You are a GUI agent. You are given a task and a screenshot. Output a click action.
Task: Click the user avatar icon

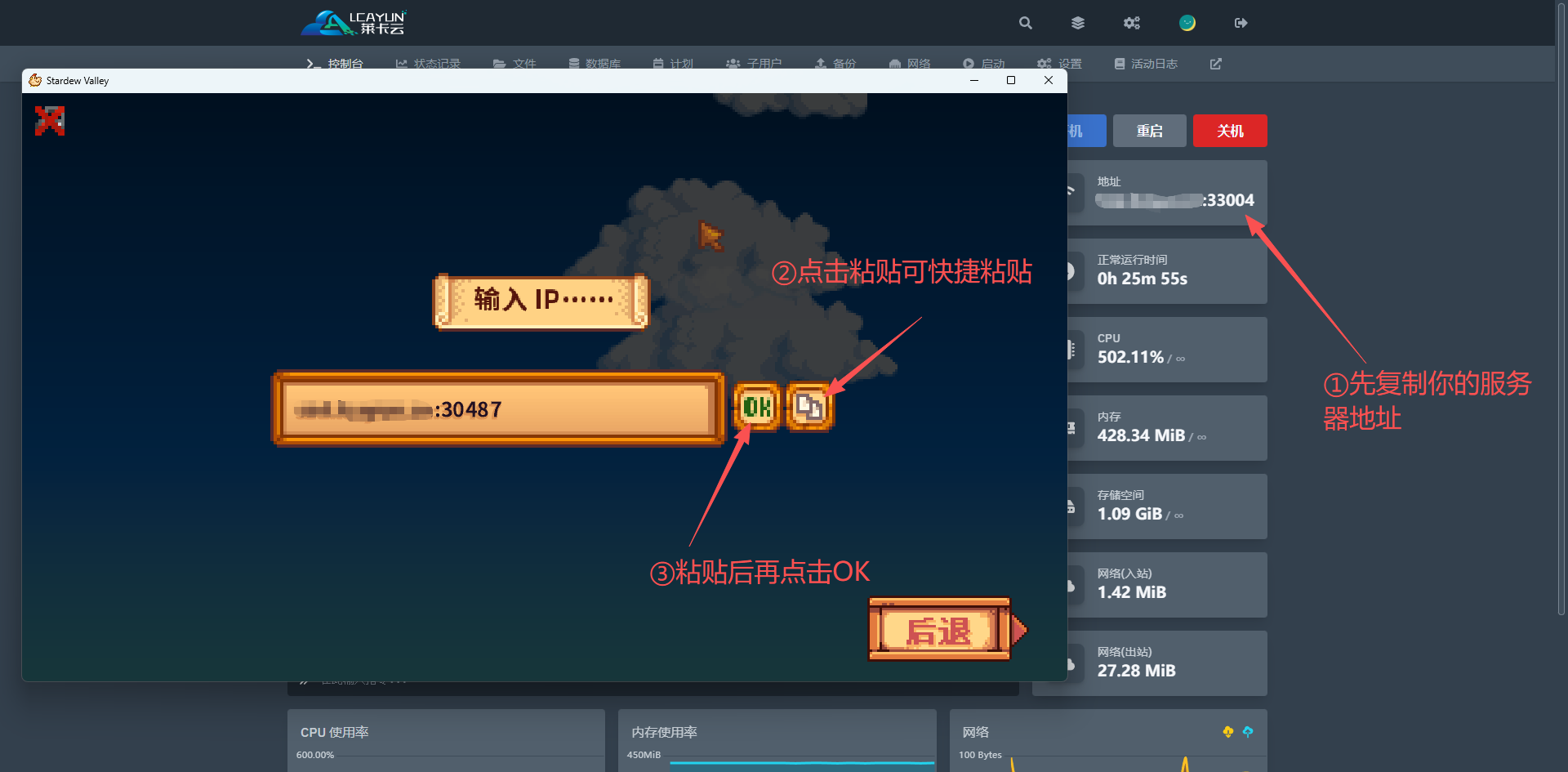1187,23
